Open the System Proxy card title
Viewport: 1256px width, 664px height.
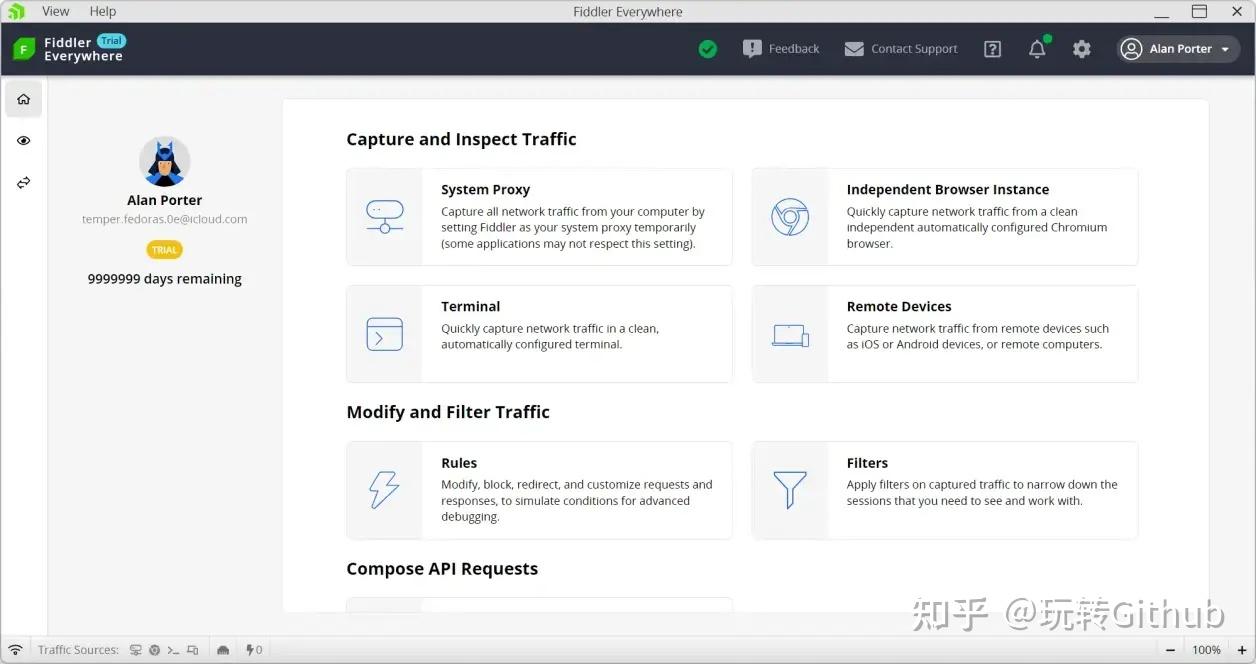(485, 190)
